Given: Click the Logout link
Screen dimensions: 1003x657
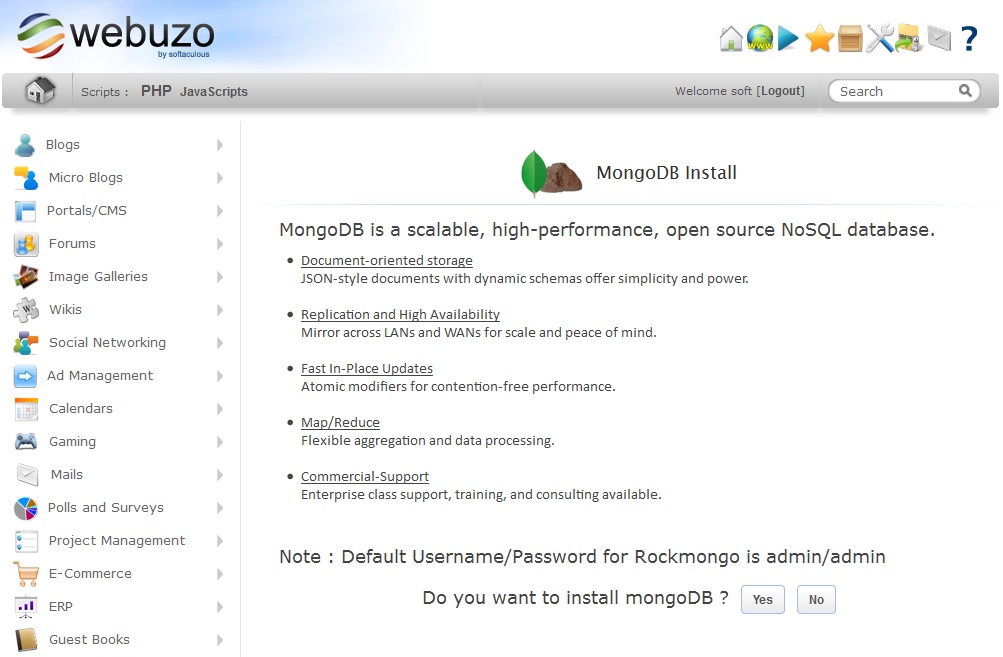Looking at the screenshot, I should click(x=780, y=91).
